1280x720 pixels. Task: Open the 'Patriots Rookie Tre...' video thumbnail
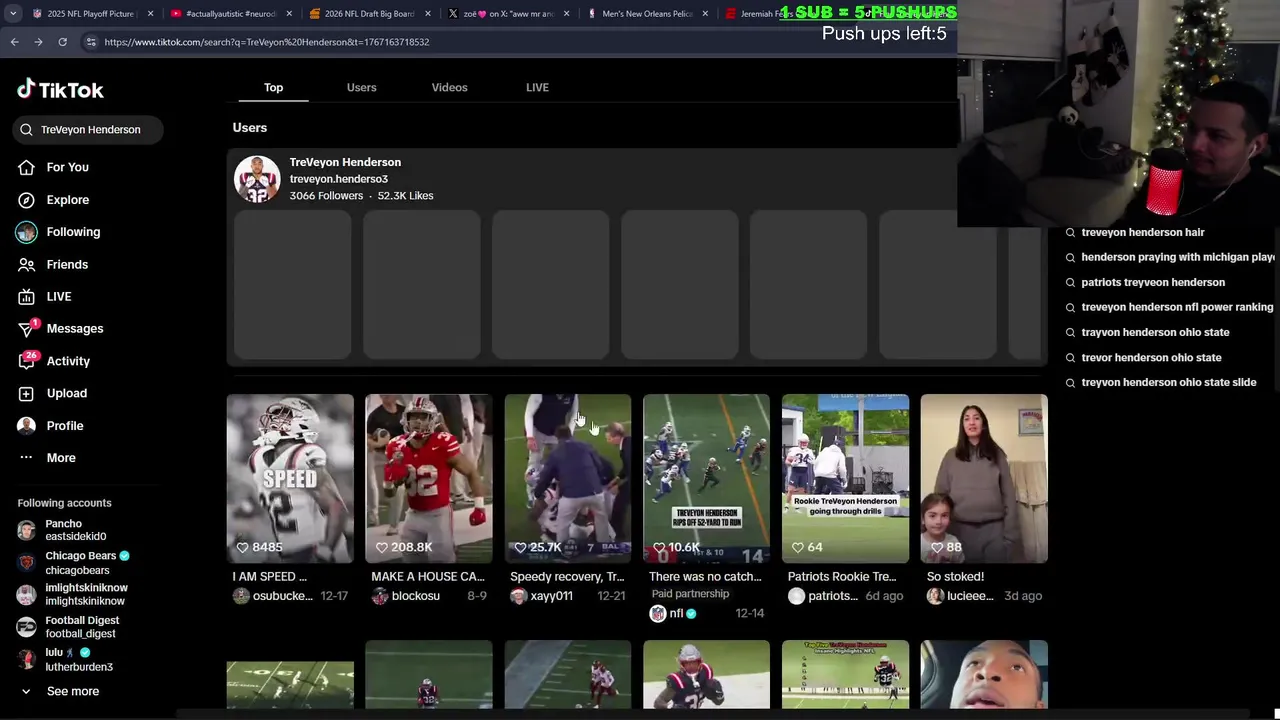point(845,478)
